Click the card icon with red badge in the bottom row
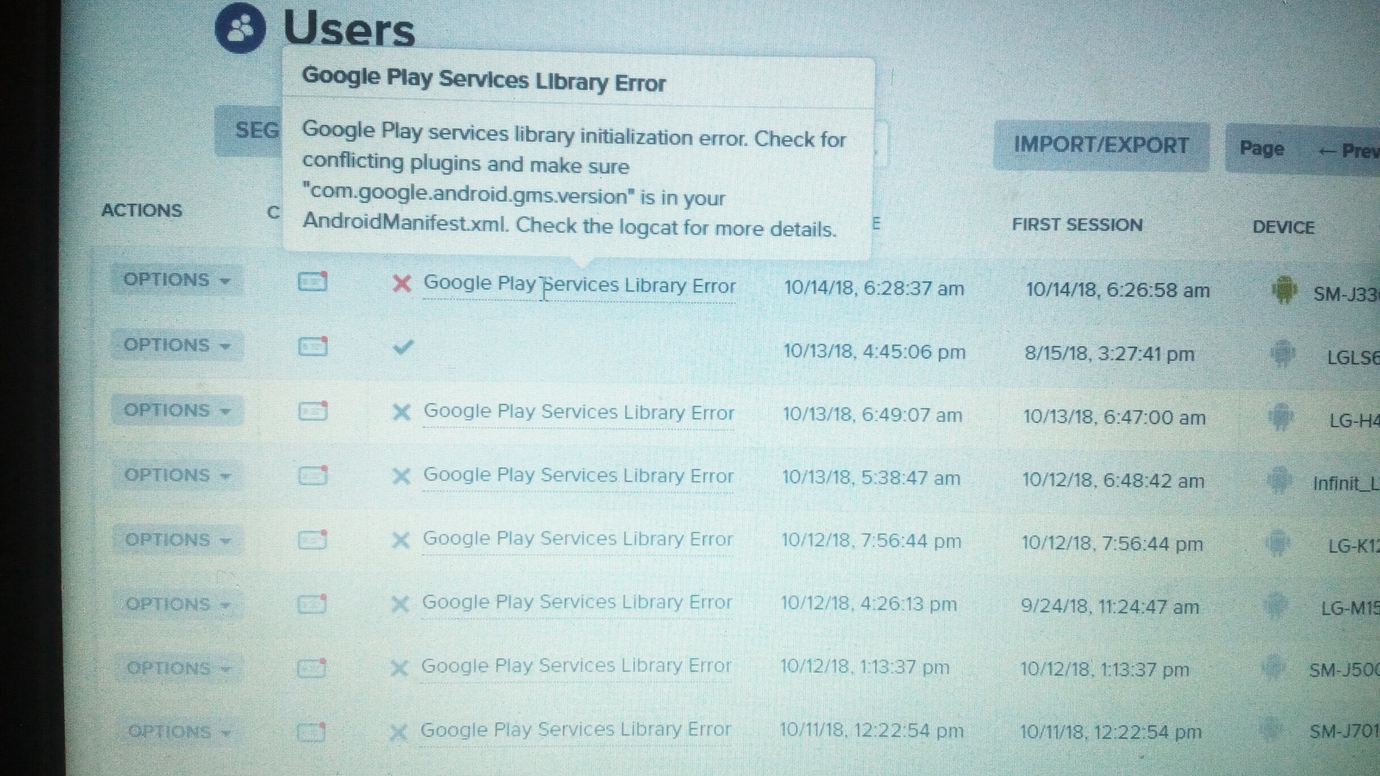 click(x=312, y=731)
